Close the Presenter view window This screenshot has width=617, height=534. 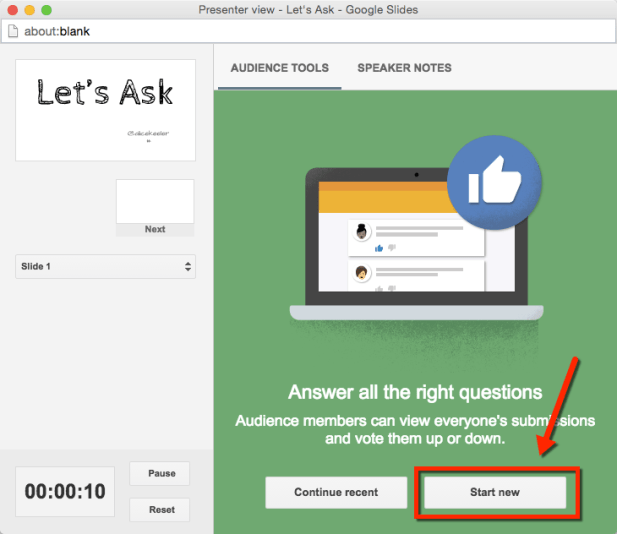(x=13, y=10)
